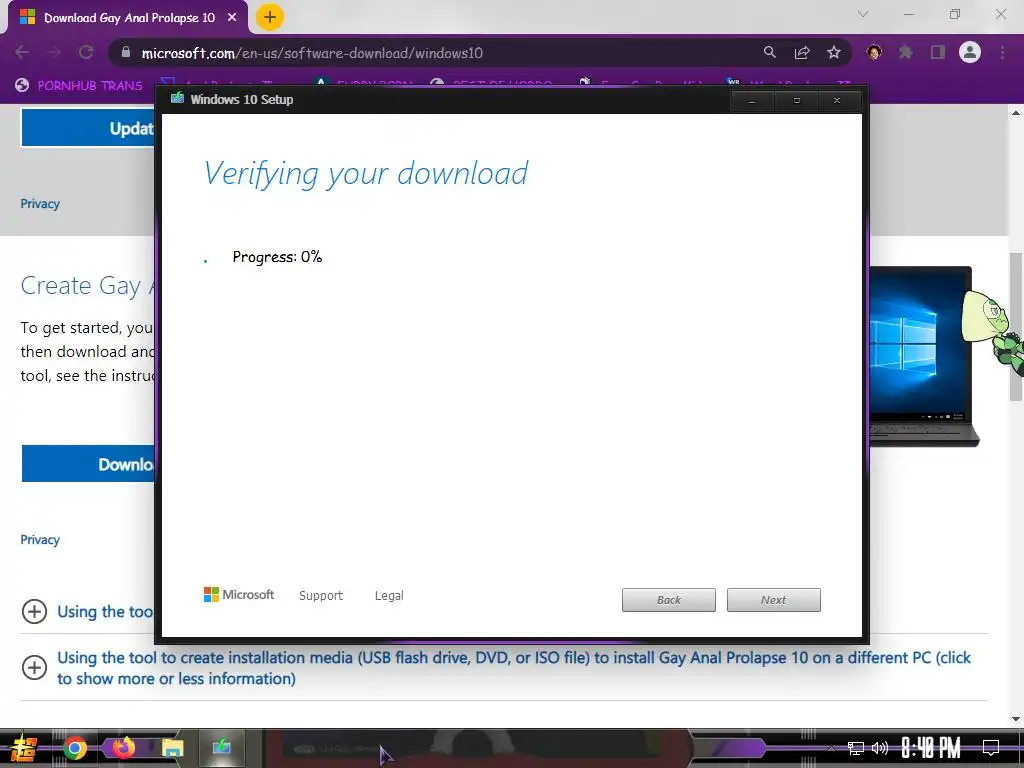Toggle the browser side panel icon
The height and width of the screenshot is (768, 1024).
click(x=938, y=52)
